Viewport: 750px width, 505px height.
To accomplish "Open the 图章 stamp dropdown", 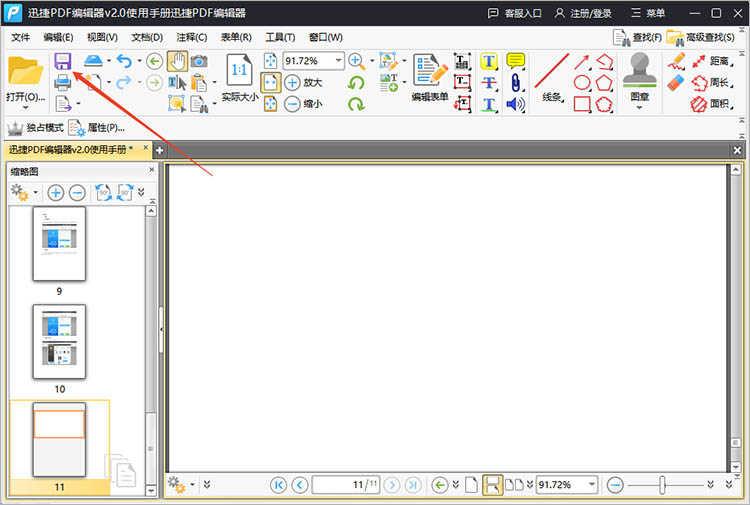I will [x=640, y=108].
